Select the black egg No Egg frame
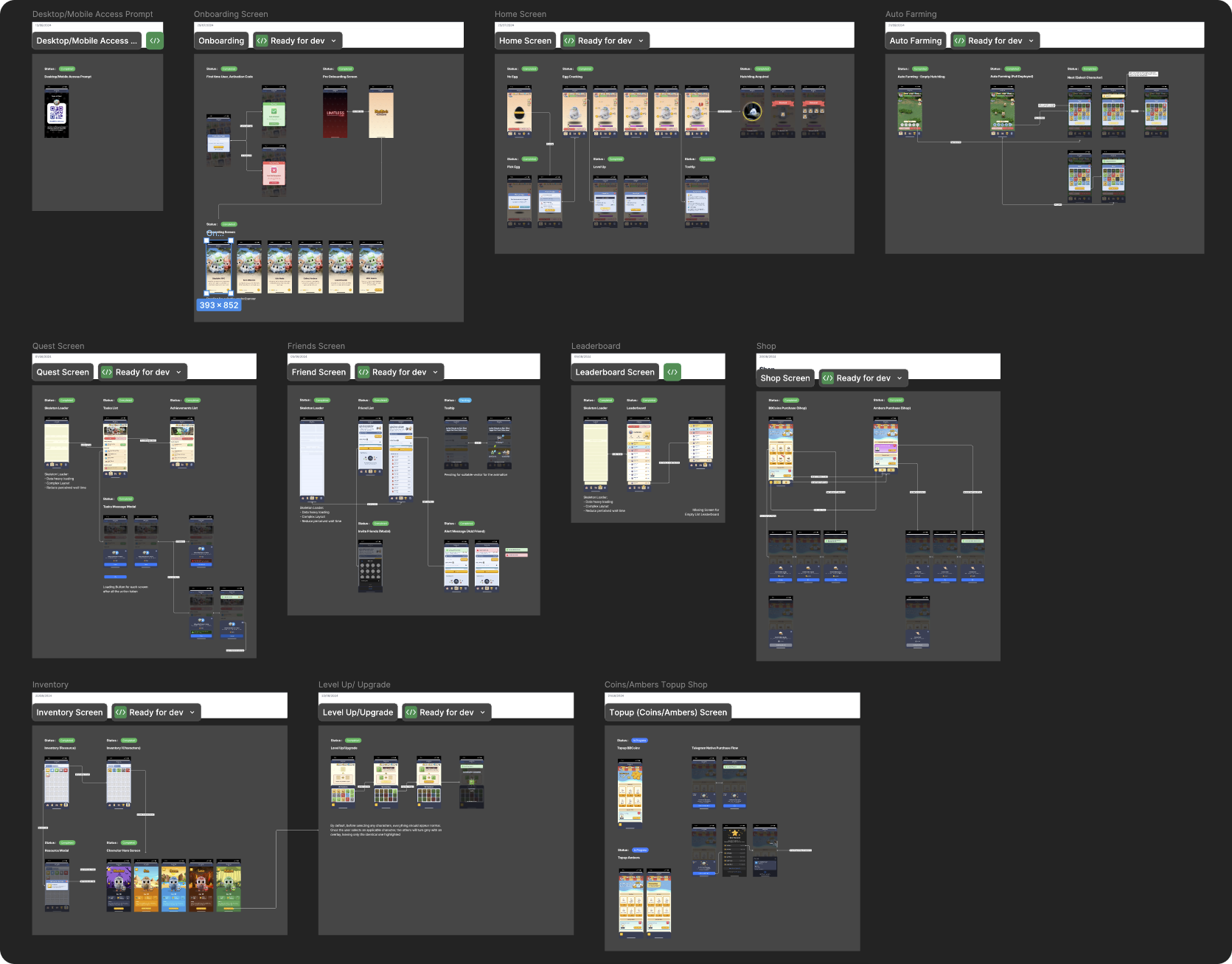The height and width of the screenshot is (964, 1232). [x=519, y=111]
